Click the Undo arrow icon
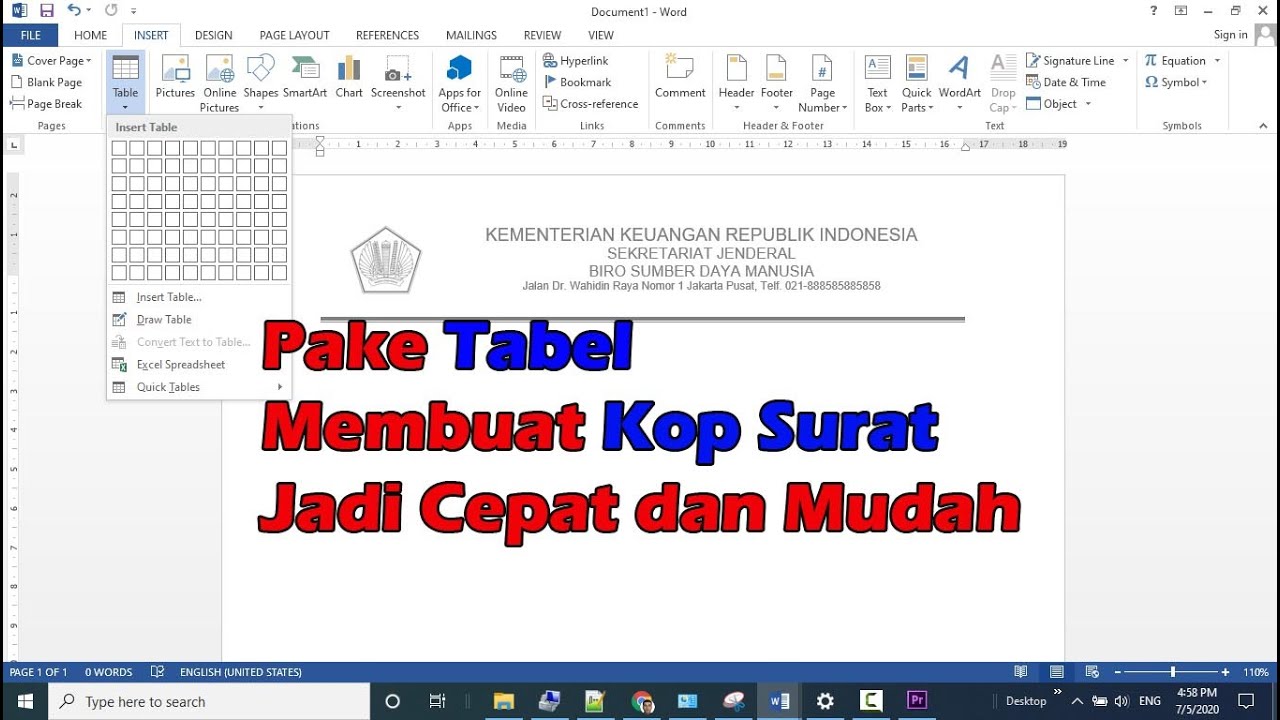This screenshot has width=1280, height=720. coord(74,11)
